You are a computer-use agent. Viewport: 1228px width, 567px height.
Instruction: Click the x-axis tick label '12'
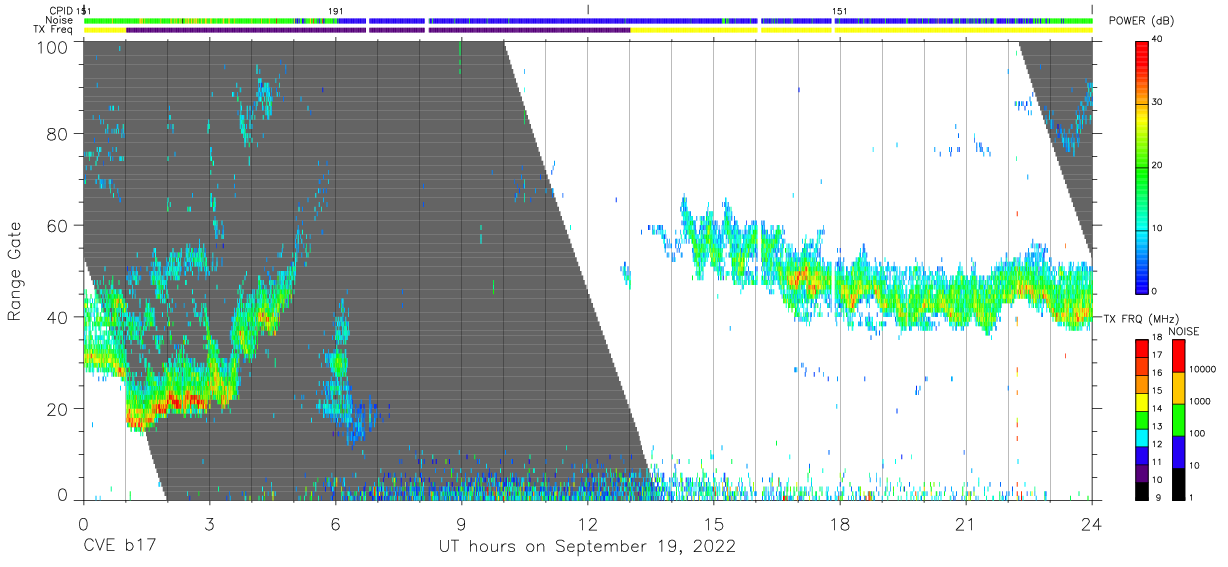click(x=588, y=523)
